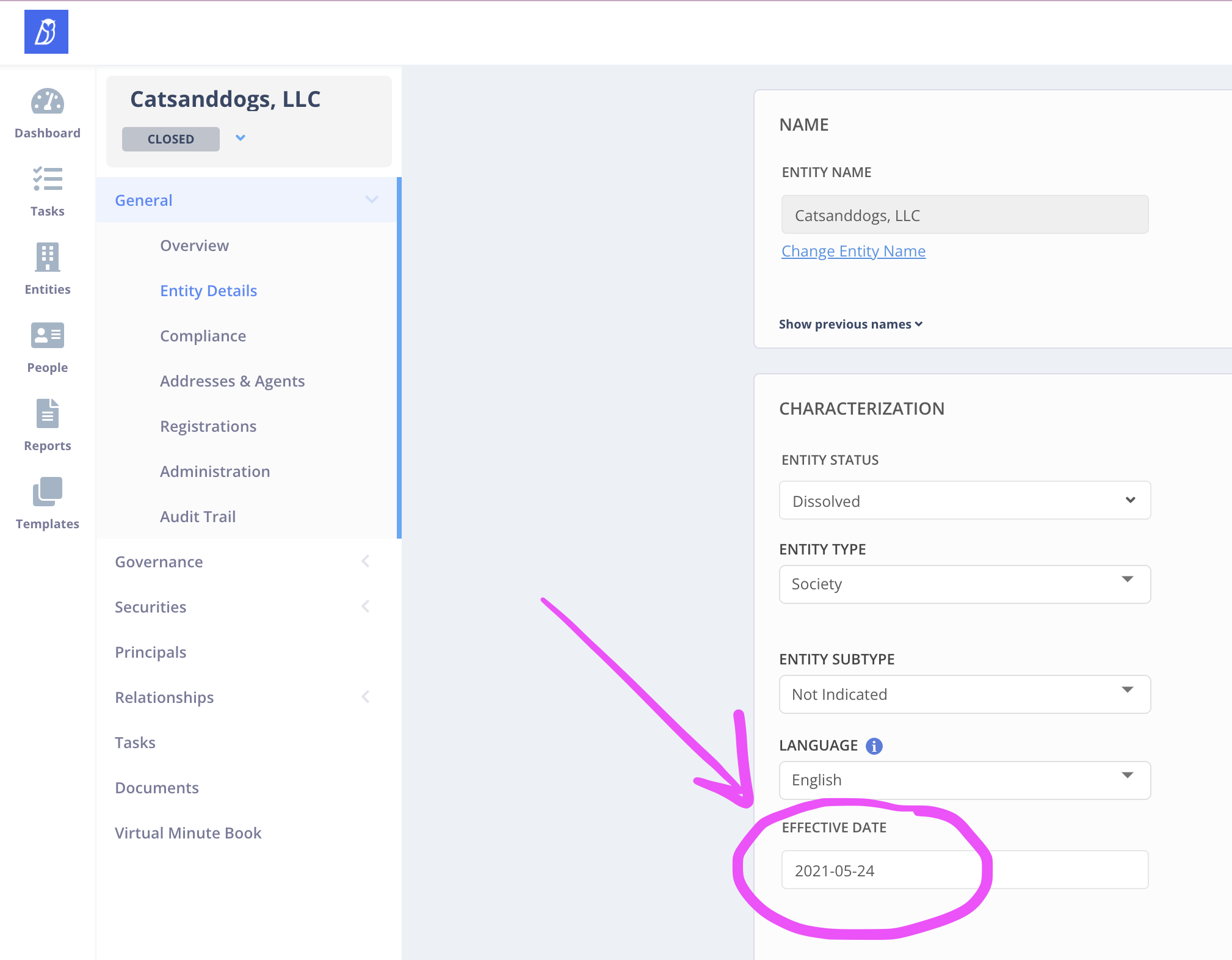This screenshot has height=960, width=1232.
Task: Expand Show previous names
Action: tap(850, 324)
